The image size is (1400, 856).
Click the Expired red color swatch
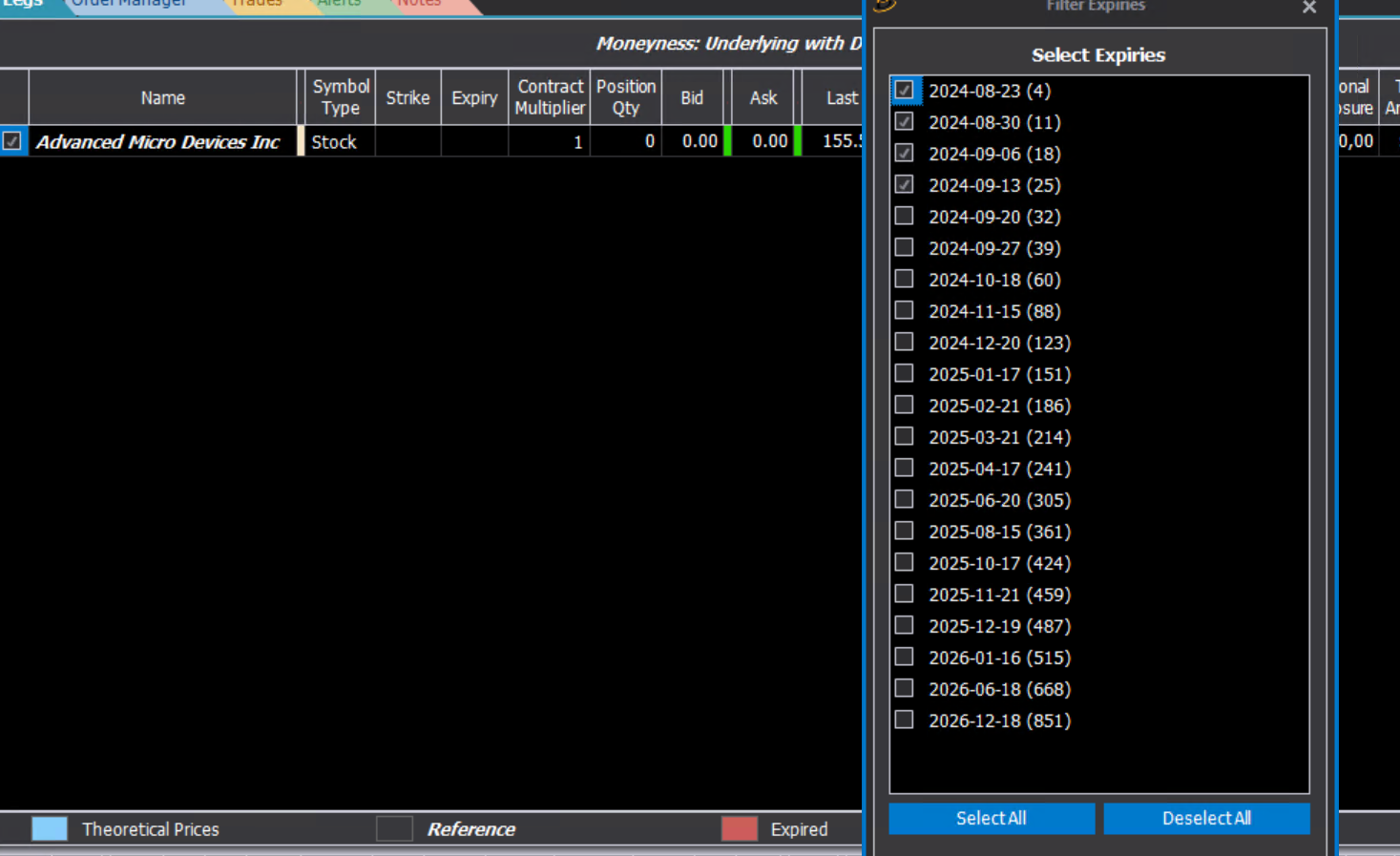pos(740,829)
